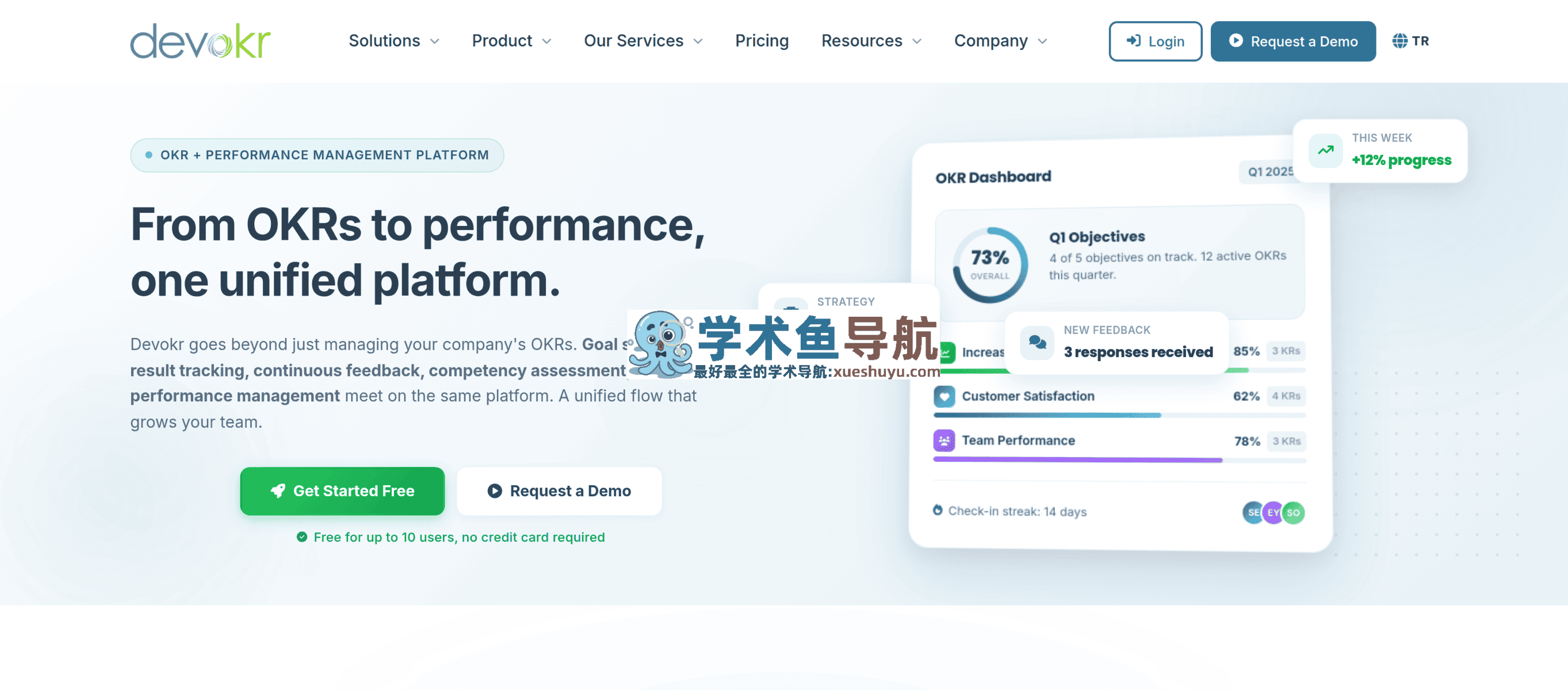The width and height of the screenshot is (1568, 690).
Task: Click the hero Request a Demo button
Action: point(559,490)
